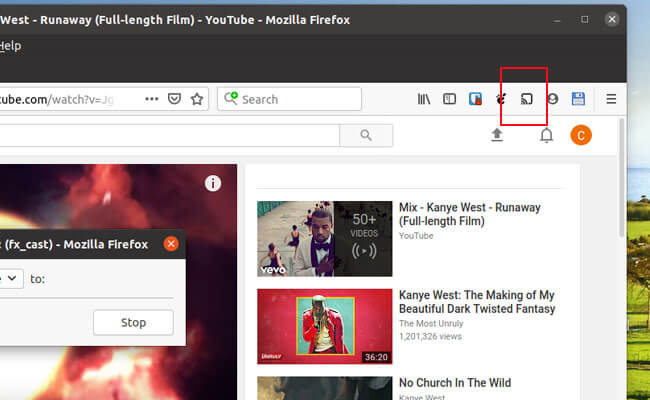The height and width of the screenshot is (400, 650).
Task: Open 'Kanye West: The Making of My' title
Action: coord(477,302)
